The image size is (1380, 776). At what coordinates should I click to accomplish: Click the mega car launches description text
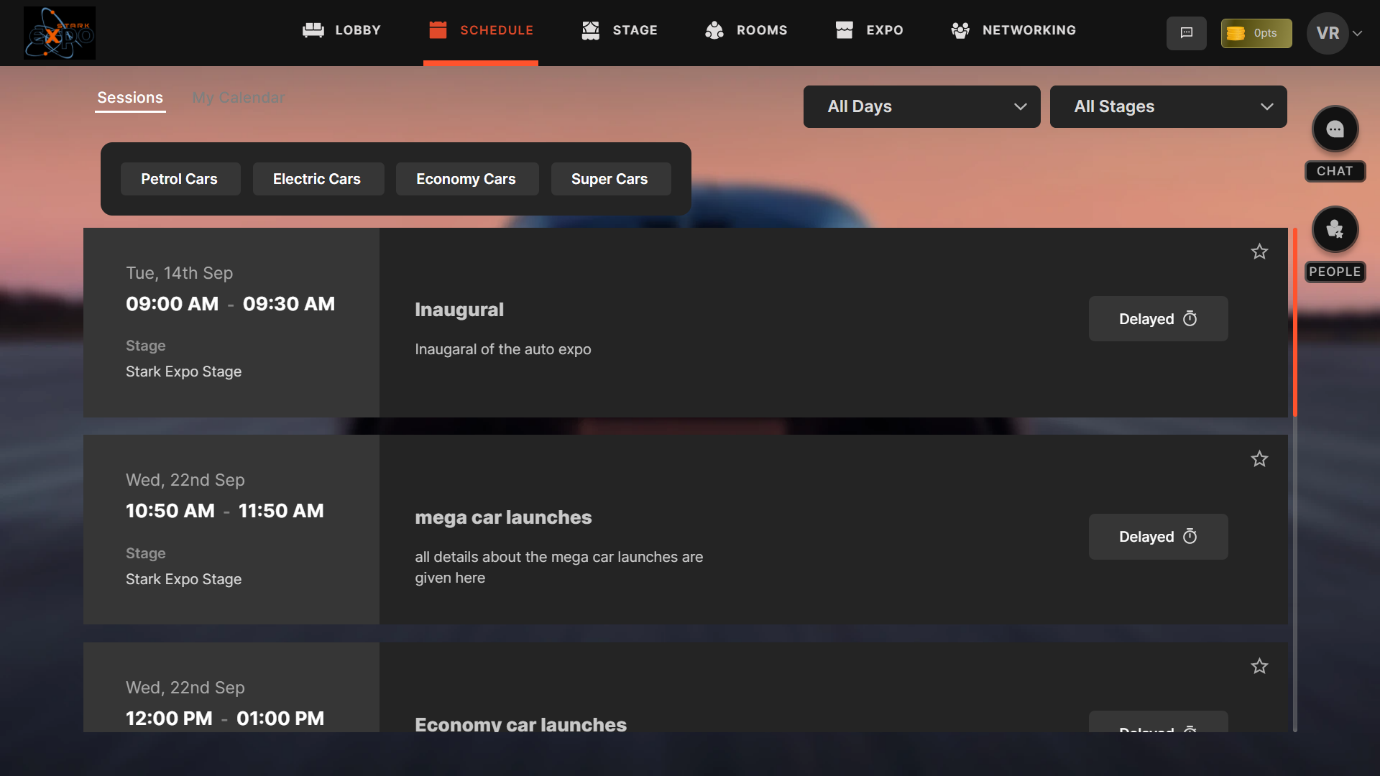pos(559,567)
